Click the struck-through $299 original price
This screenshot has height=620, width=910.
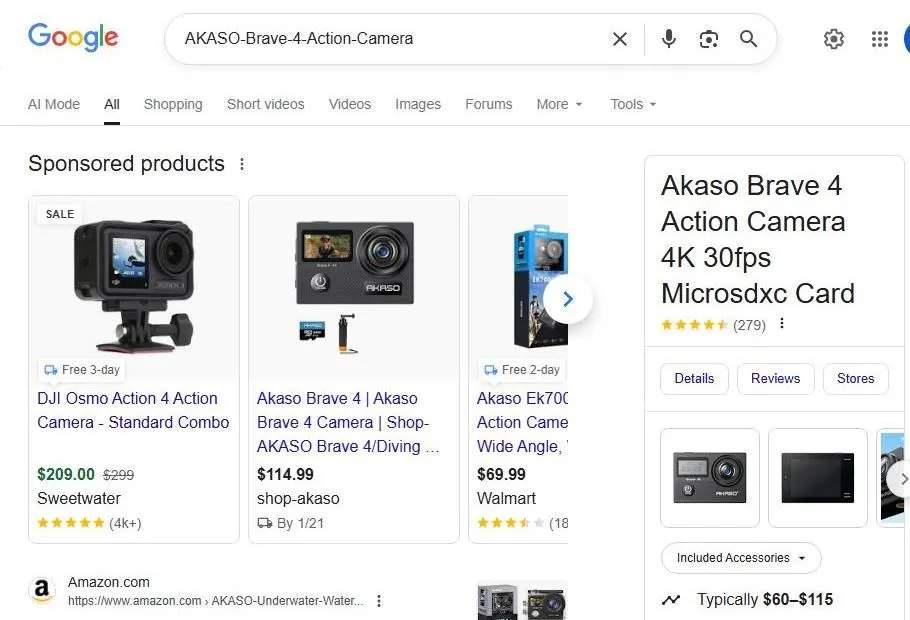point(118,475)
